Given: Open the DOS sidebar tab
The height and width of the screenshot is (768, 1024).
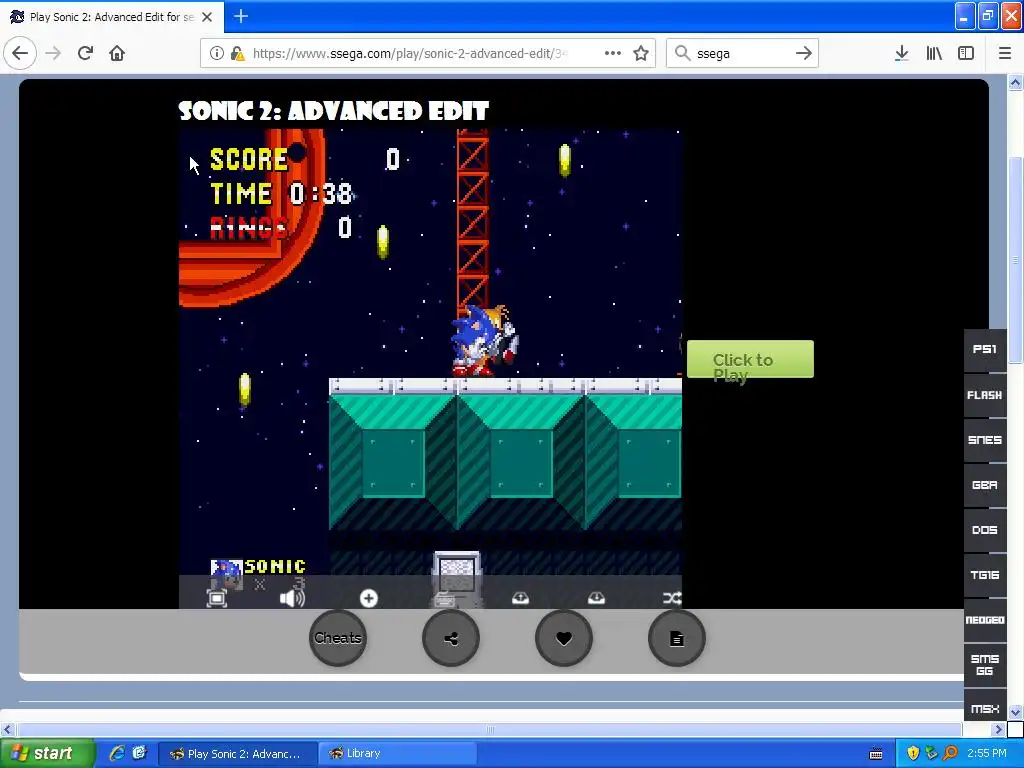Looking at the screenshot, I should tap(985, 530).
